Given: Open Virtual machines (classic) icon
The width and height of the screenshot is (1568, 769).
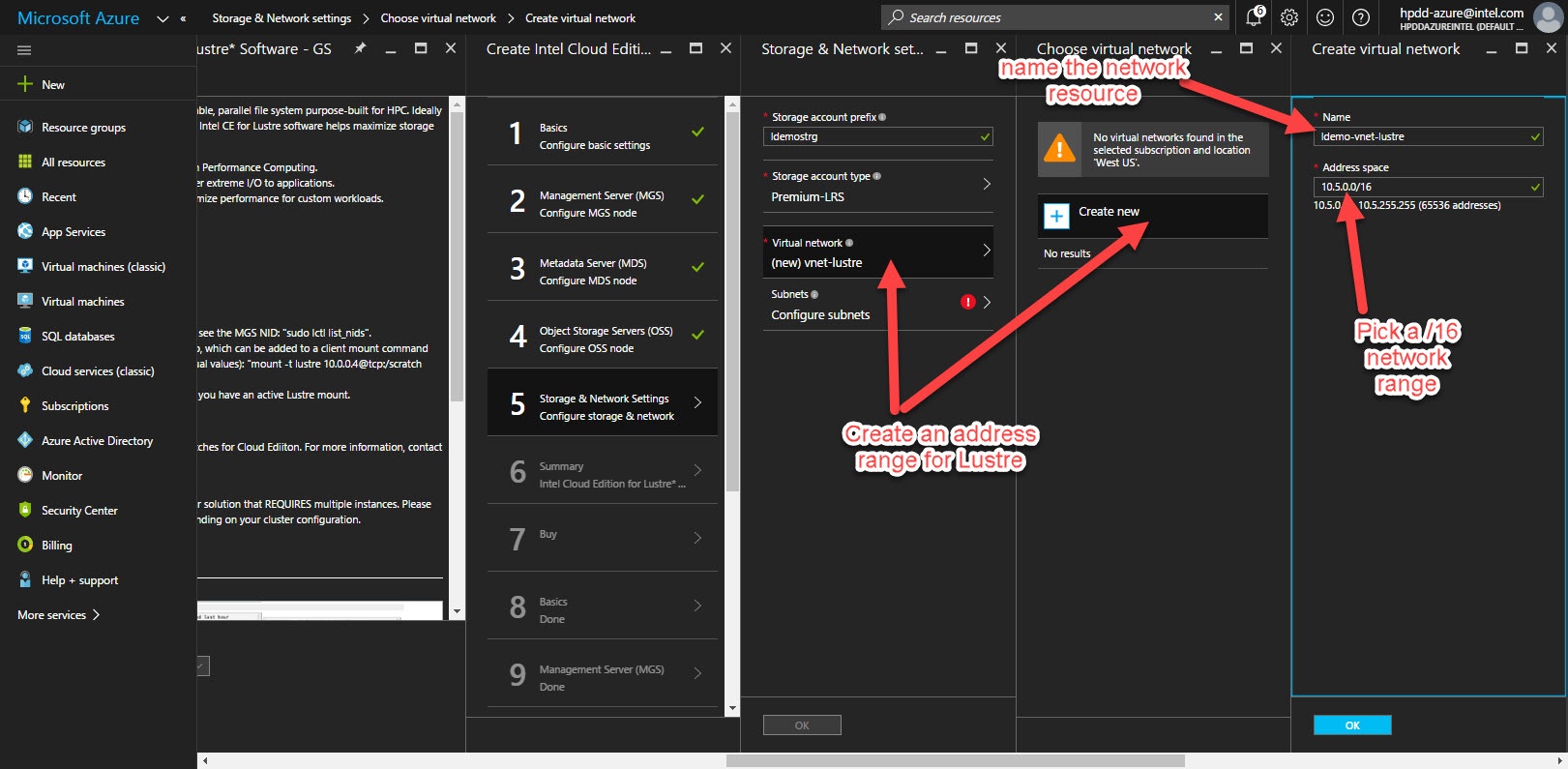Looking at the screenshot, I should pos(25,266).
